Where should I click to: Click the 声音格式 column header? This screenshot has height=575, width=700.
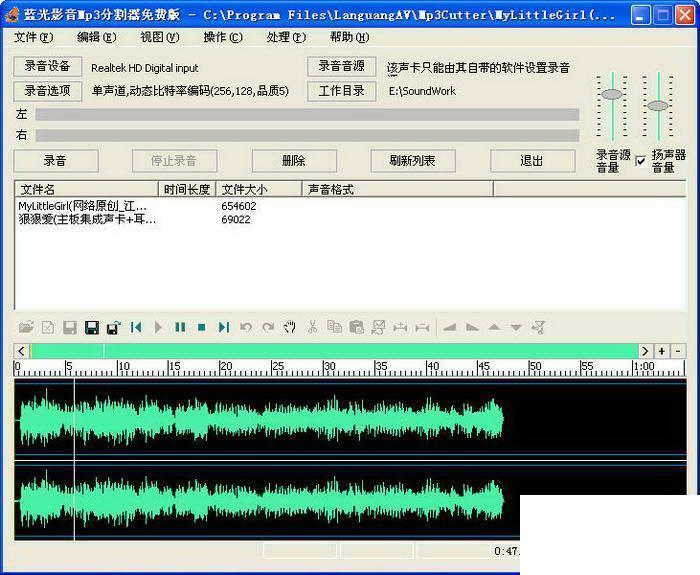398,189
